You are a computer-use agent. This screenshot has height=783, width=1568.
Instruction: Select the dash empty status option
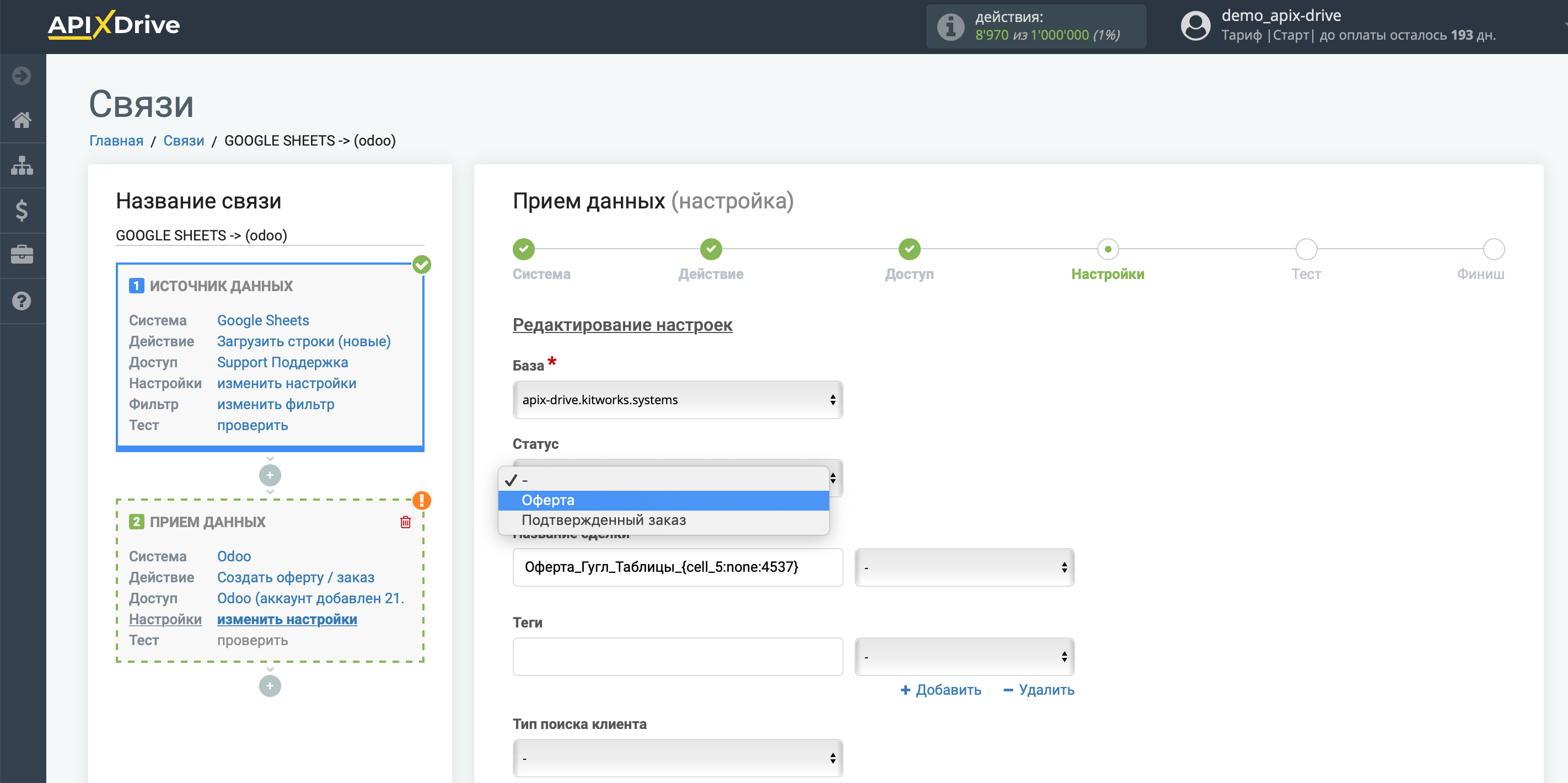pyautogui.click(x=663, y=480)
